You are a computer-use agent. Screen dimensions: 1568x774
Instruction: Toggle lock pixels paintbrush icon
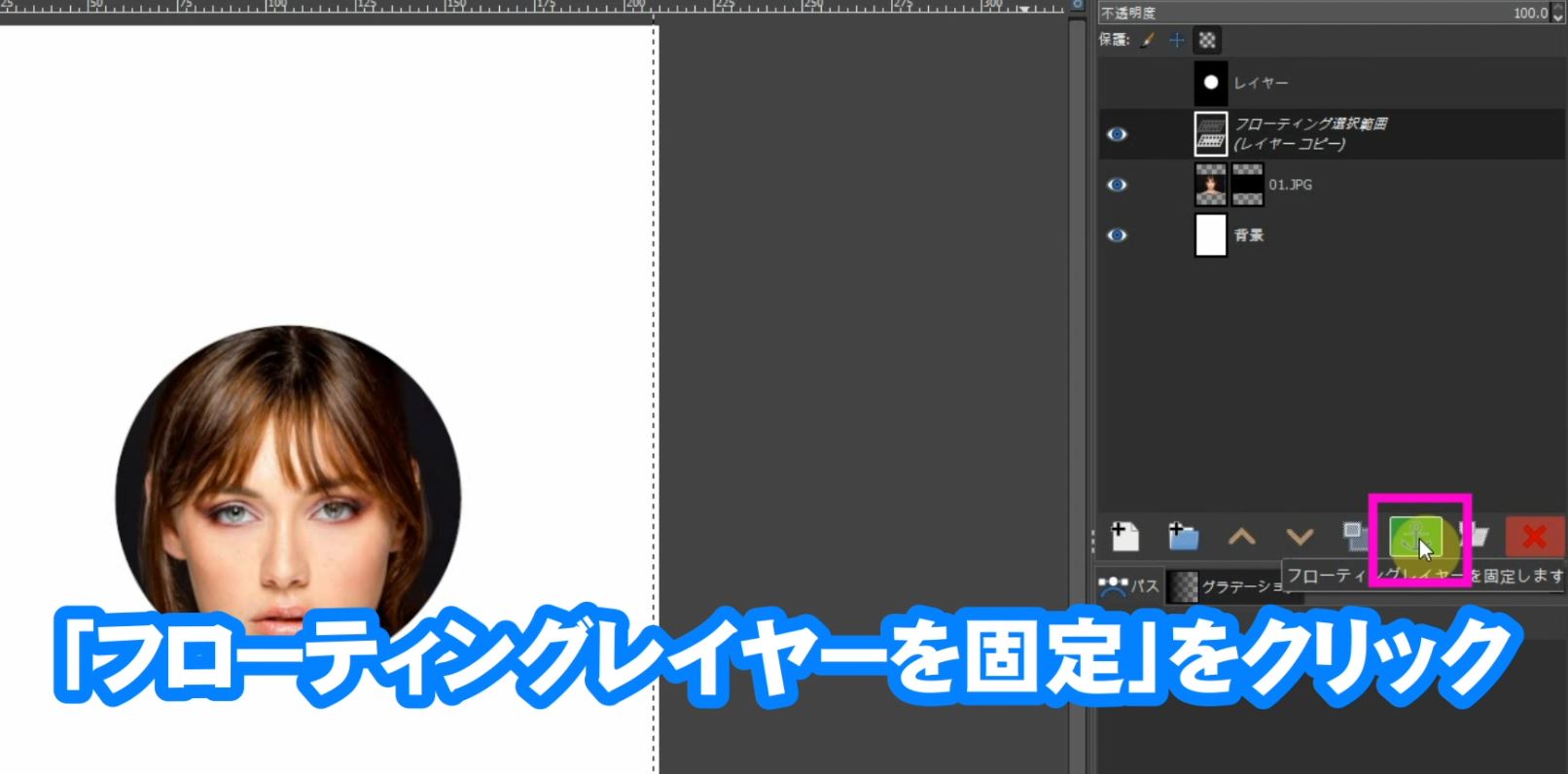1148,40
